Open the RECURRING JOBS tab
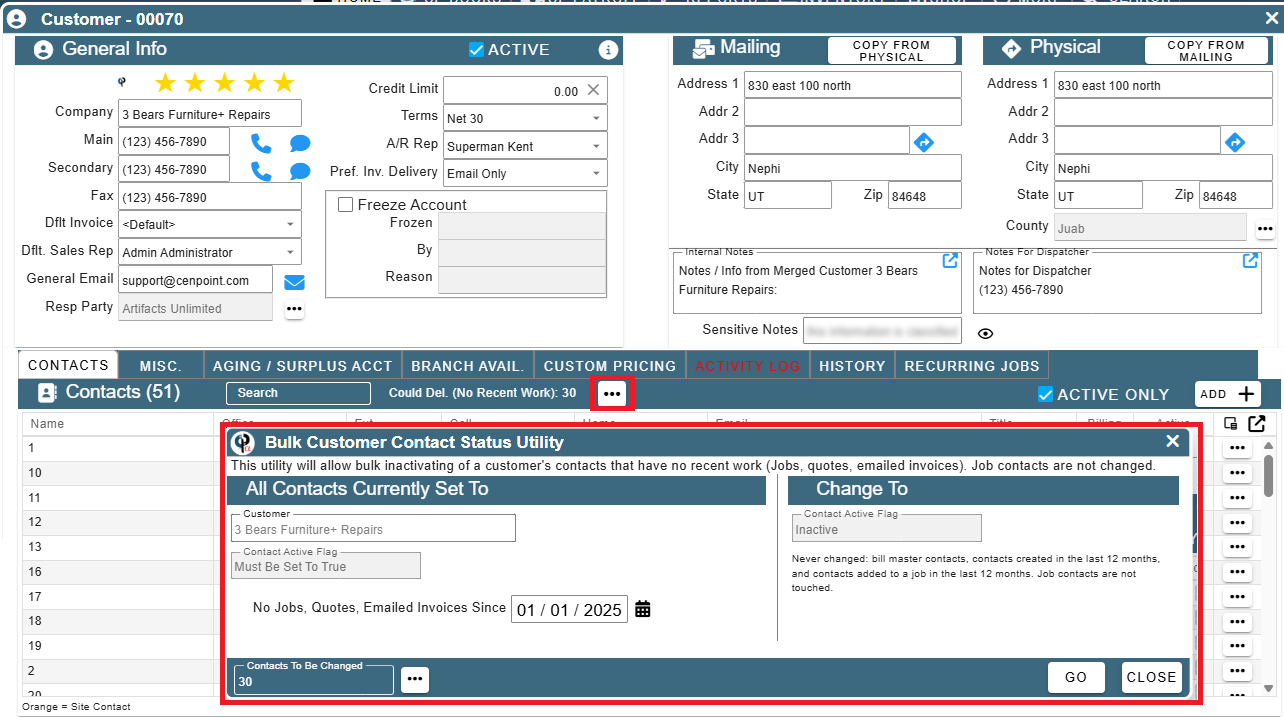The image size is (1284, 717). 972,366
